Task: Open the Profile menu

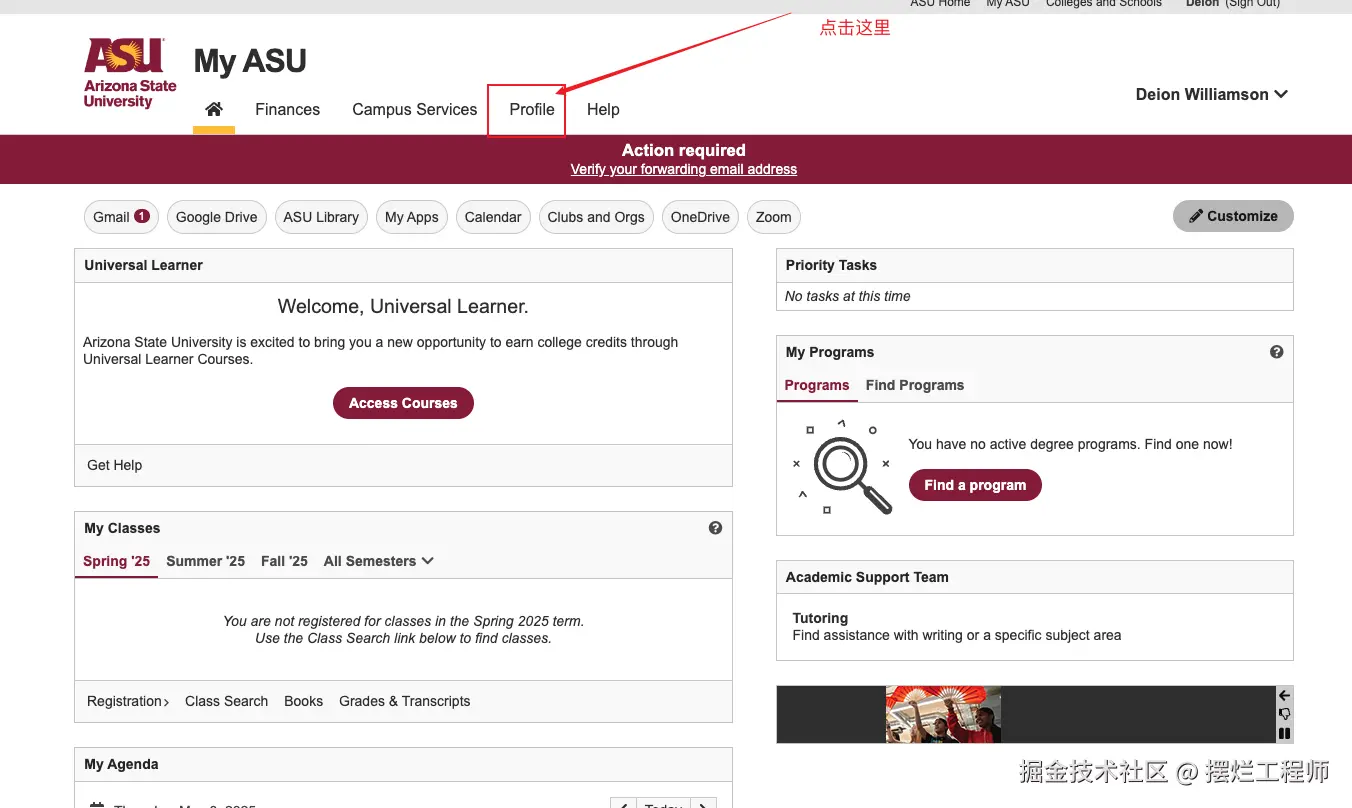Action: click(x=532, y=109)
